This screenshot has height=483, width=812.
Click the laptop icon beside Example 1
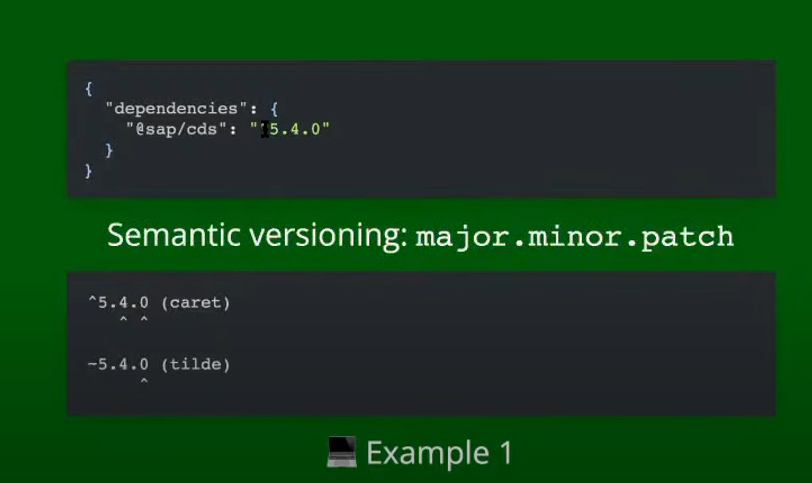pos(342,452)
